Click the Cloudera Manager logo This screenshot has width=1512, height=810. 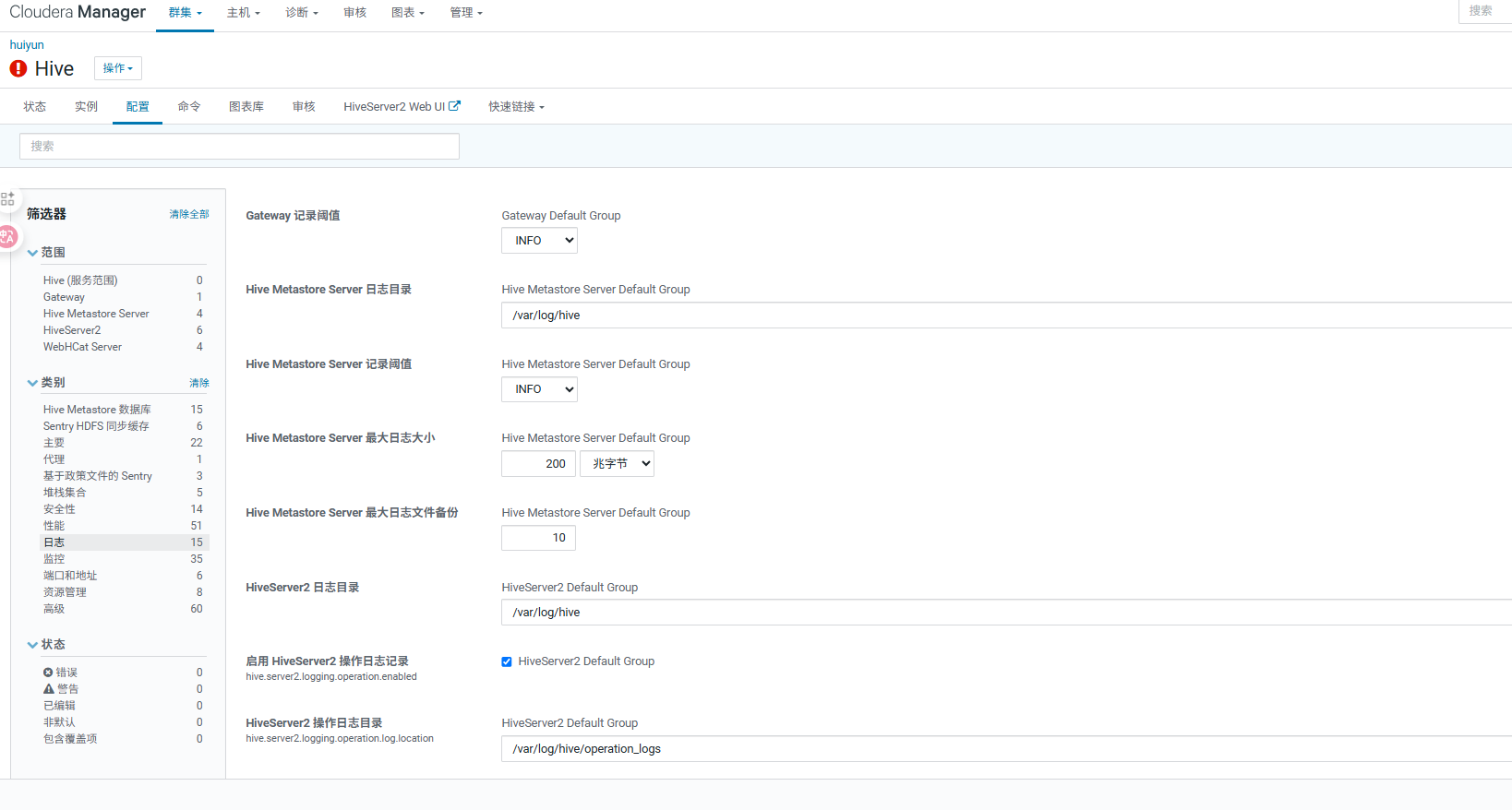point(78,12)
